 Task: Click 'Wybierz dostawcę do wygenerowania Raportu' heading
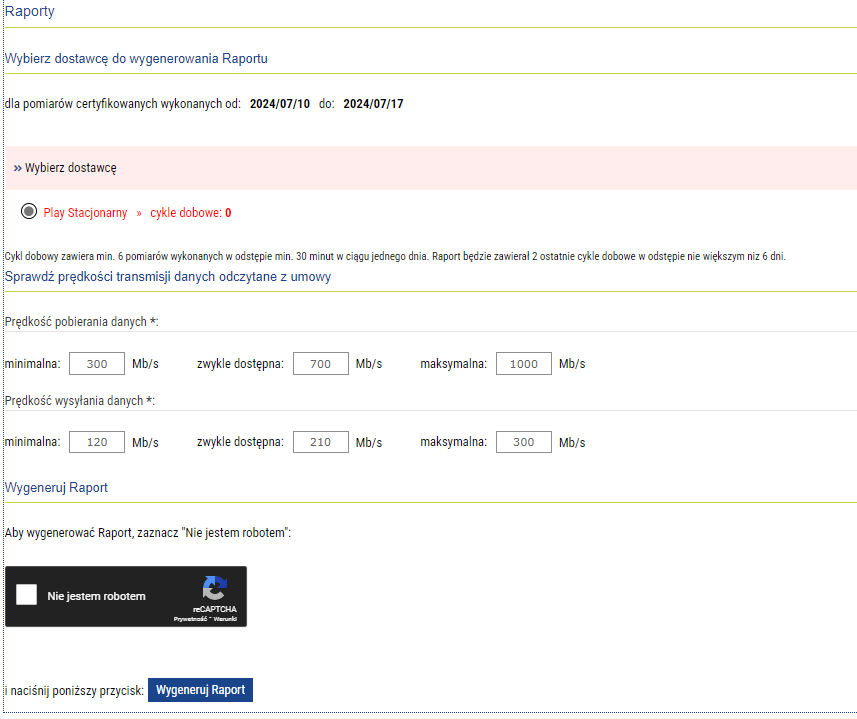coord(136,58)
